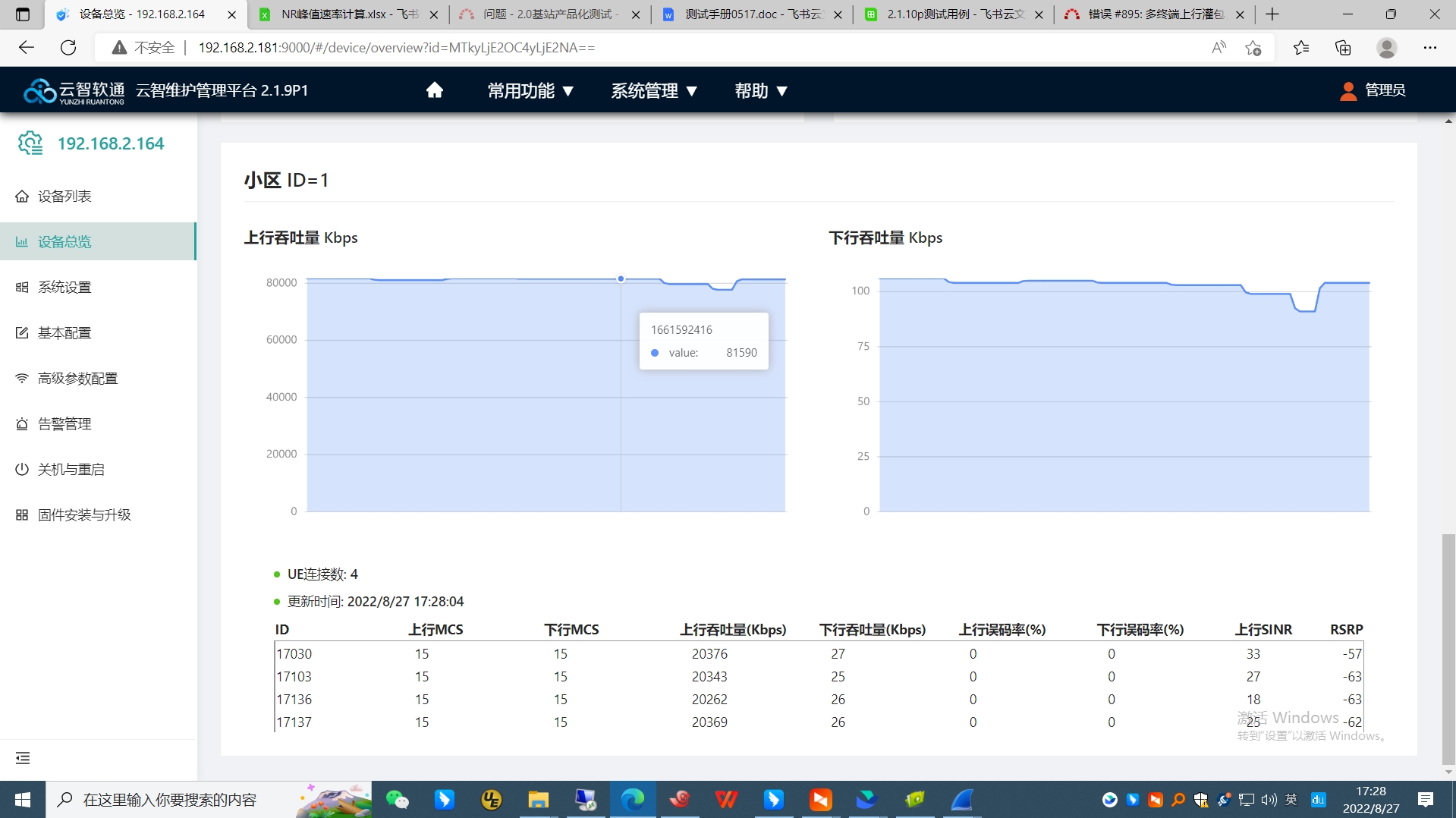Open the 帮助 dropdown
The image size is (1456, 818).
pos(760,91)
